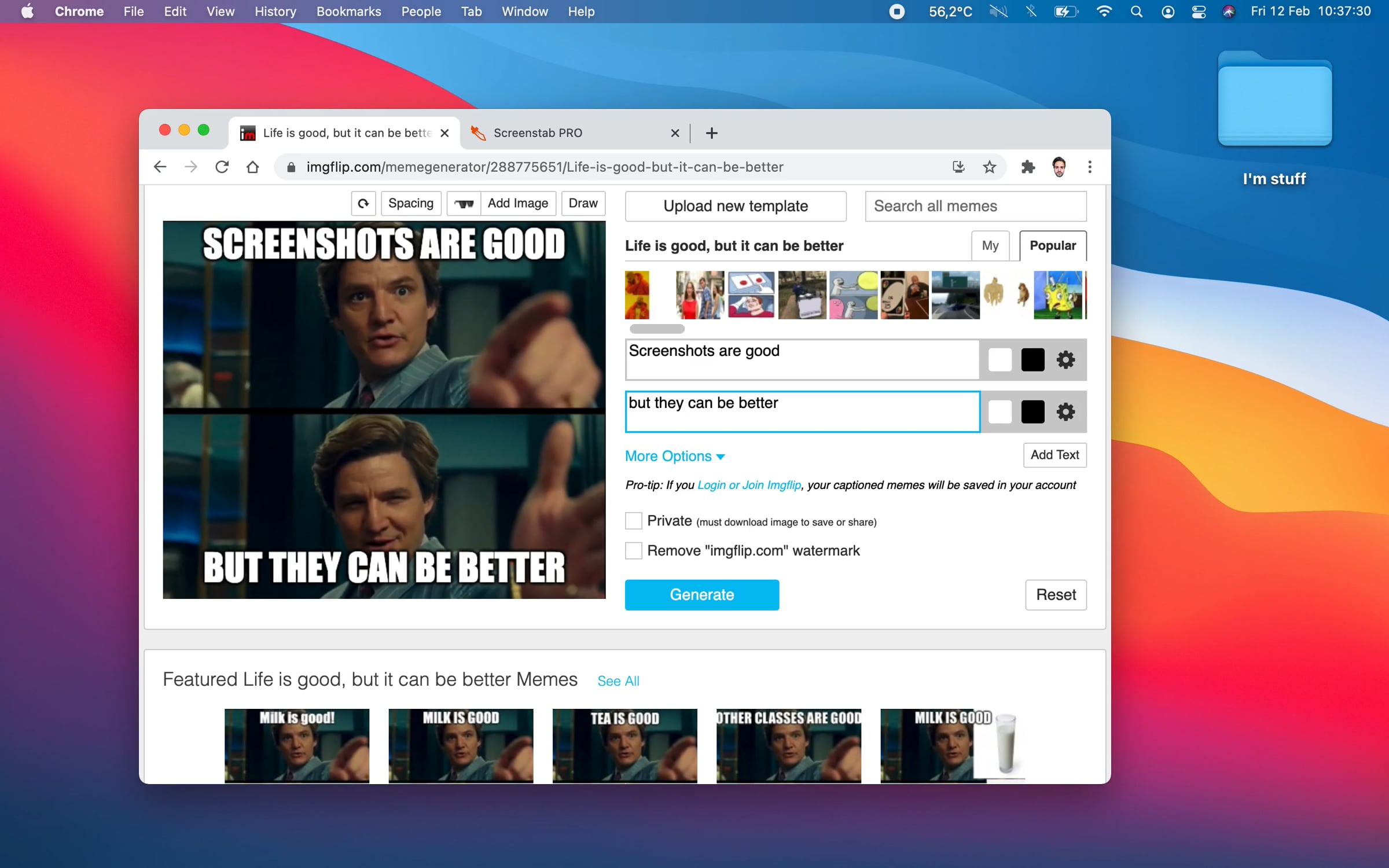Bookmark this page with the star icon

tap(990, 167)
